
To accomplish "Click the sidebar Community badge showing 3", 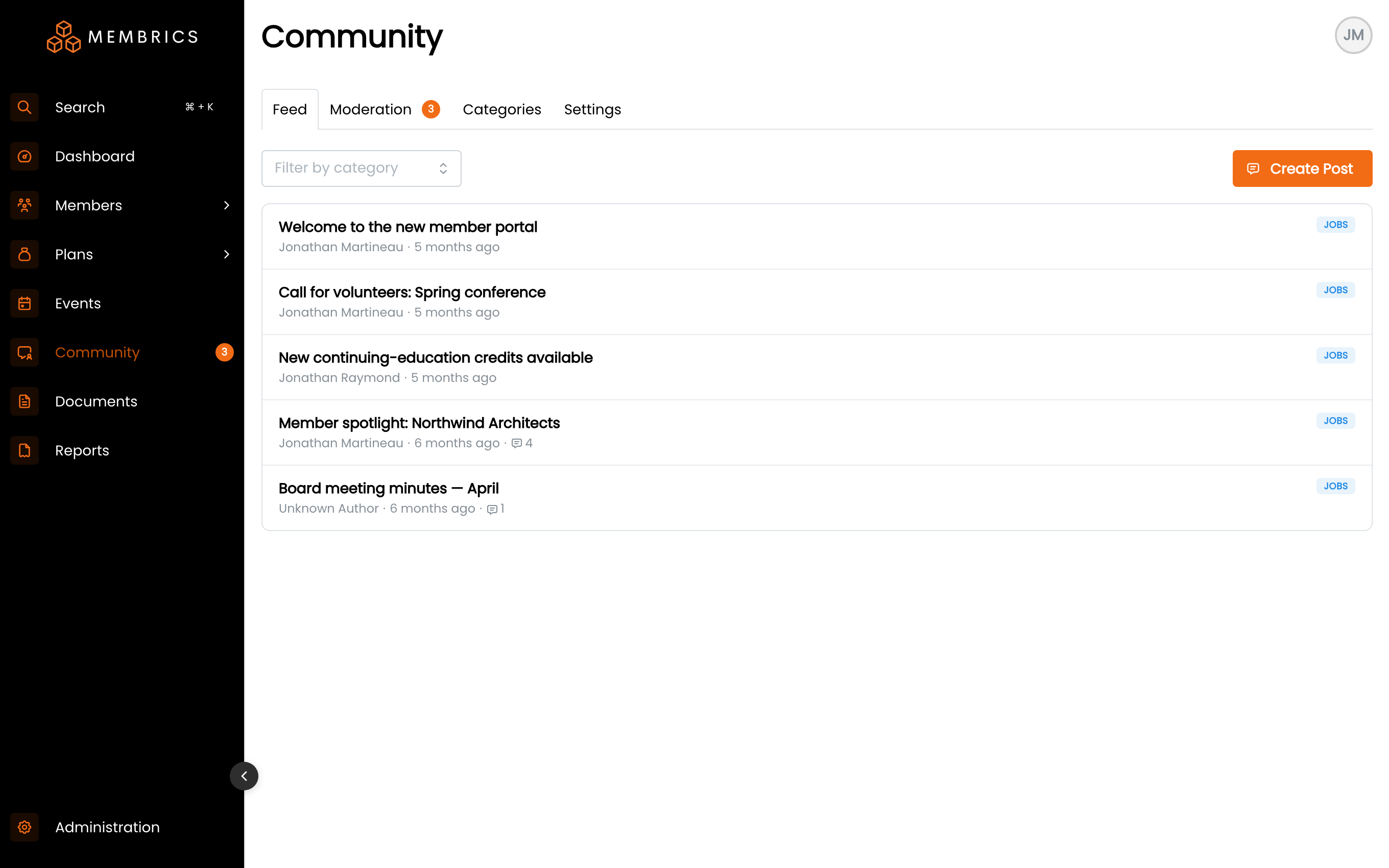I will (x=224, y=352).
